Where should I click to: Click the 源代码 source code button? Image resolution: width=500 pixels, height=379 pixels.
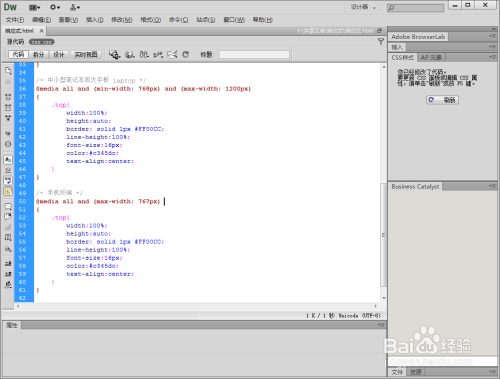tap(15, 42)
